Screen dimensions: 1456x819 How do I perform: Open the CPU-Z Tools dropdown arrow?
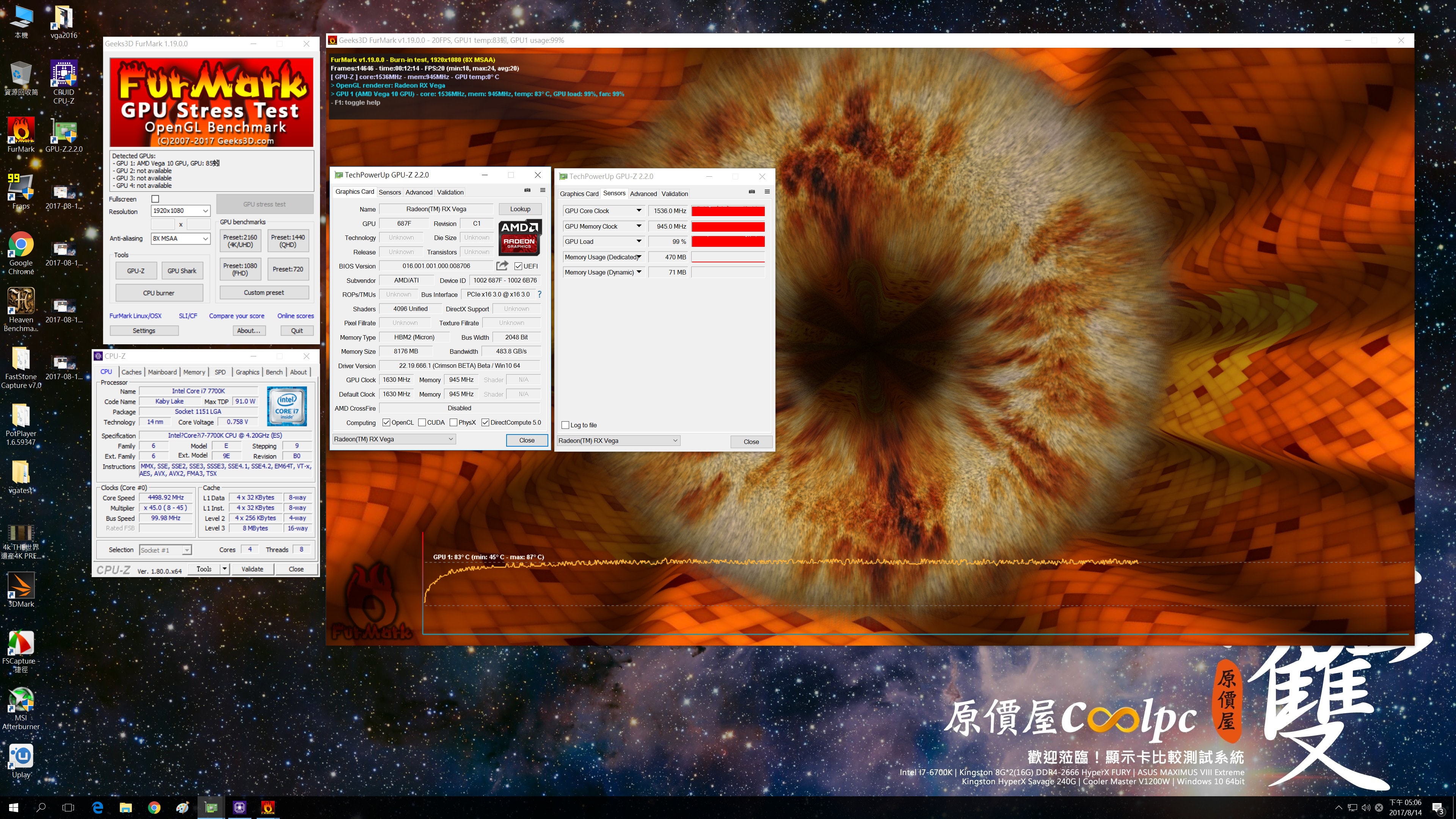tap(224, 569)
